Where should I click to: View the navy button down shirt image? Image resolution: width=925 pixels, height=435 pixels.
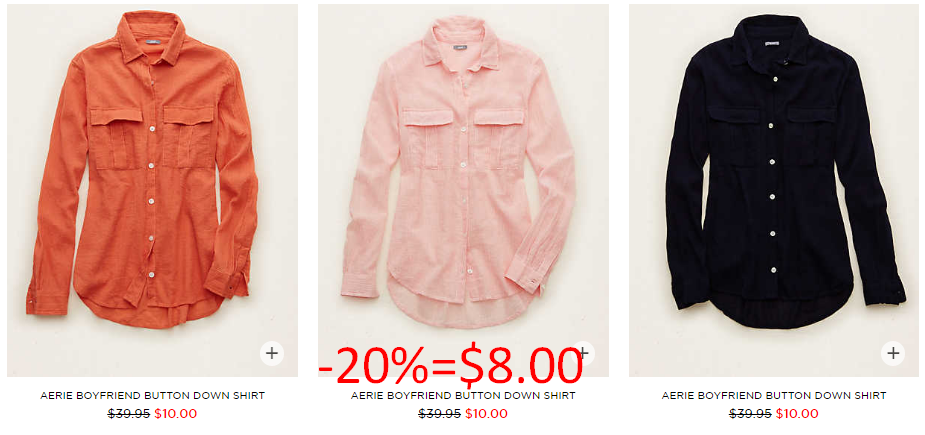point(775,190)
